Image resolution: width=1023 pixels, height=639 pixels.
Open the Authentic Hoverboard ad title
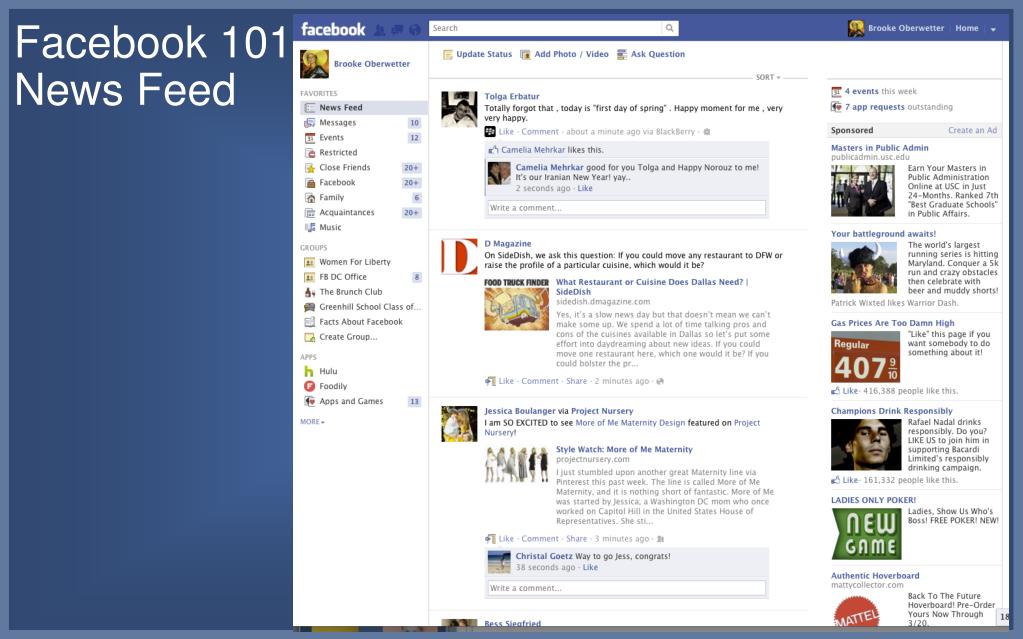(x=875, y=576)
